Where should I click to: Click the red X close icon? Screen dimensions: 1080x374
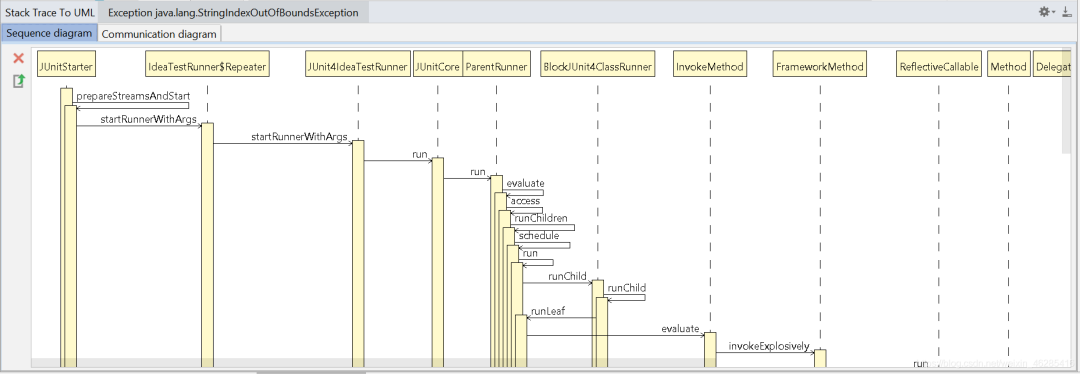coord(19,59)
